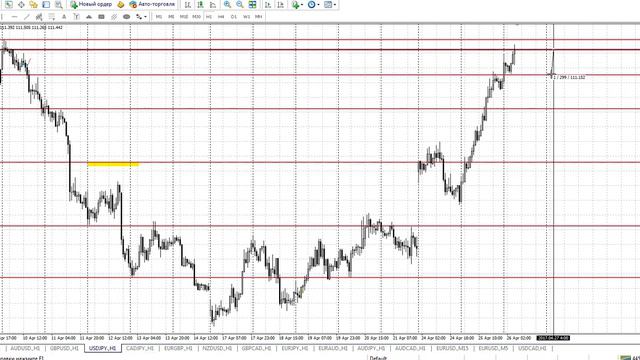Switch to AUDUSD_H1 chart tab
The width and height of the screenshot is (640, 360).
[x=25, y=349]
